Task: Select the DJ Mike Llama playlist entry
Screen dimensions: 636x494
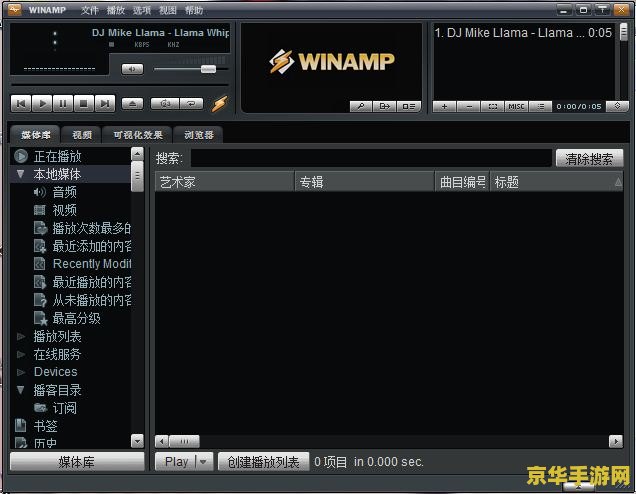Action: point(523,33)
